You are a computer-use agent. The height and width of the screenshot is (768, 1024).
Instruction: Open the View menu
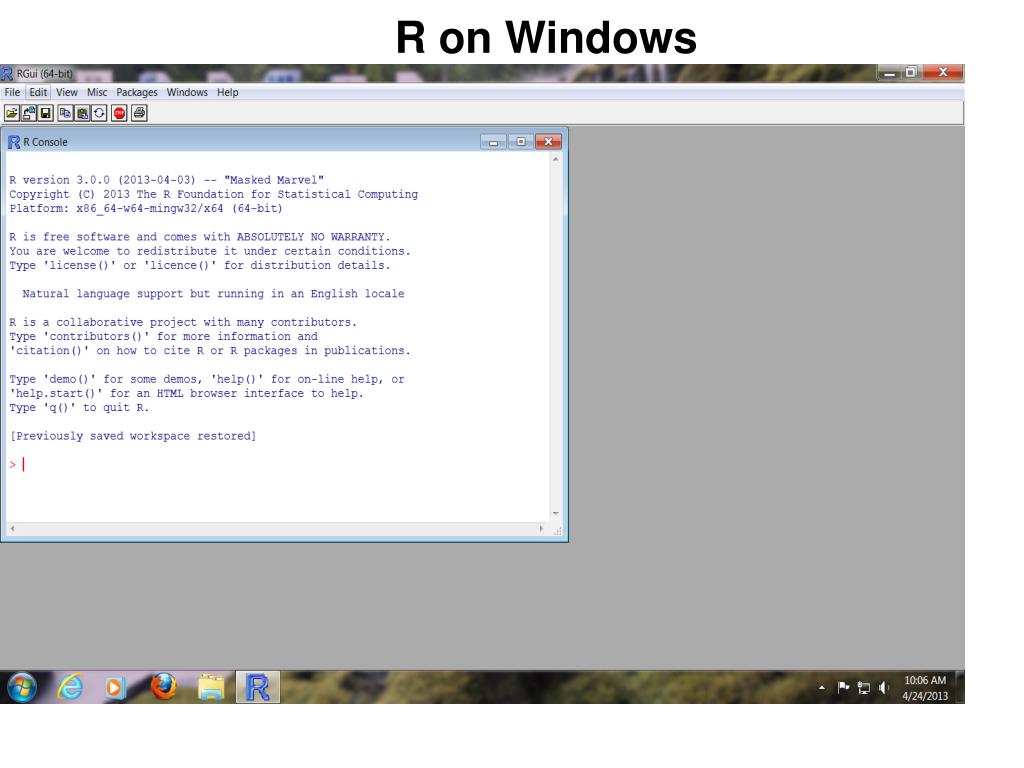pos(66,92)
